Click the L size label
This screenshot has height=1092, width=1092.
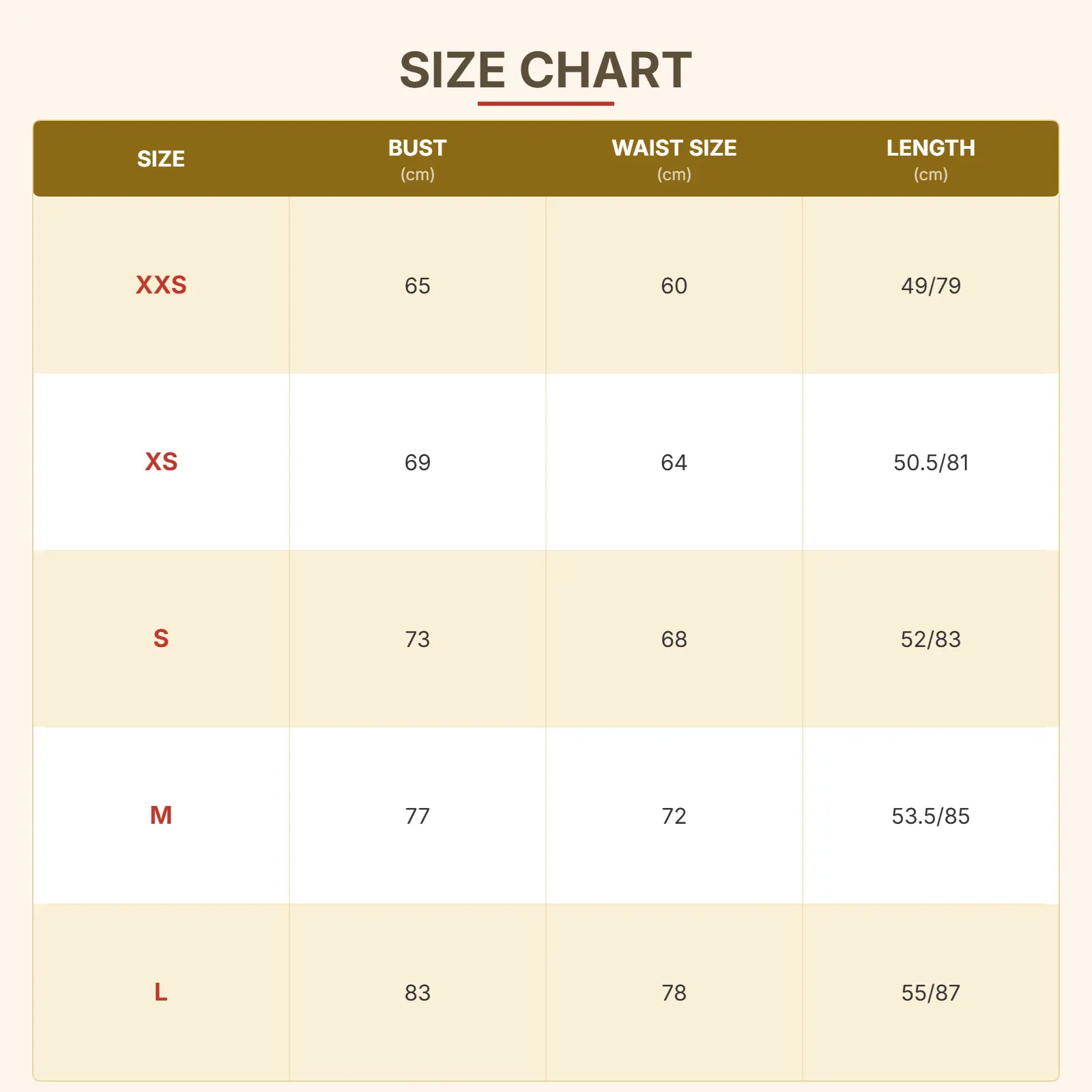pos(161,992)
